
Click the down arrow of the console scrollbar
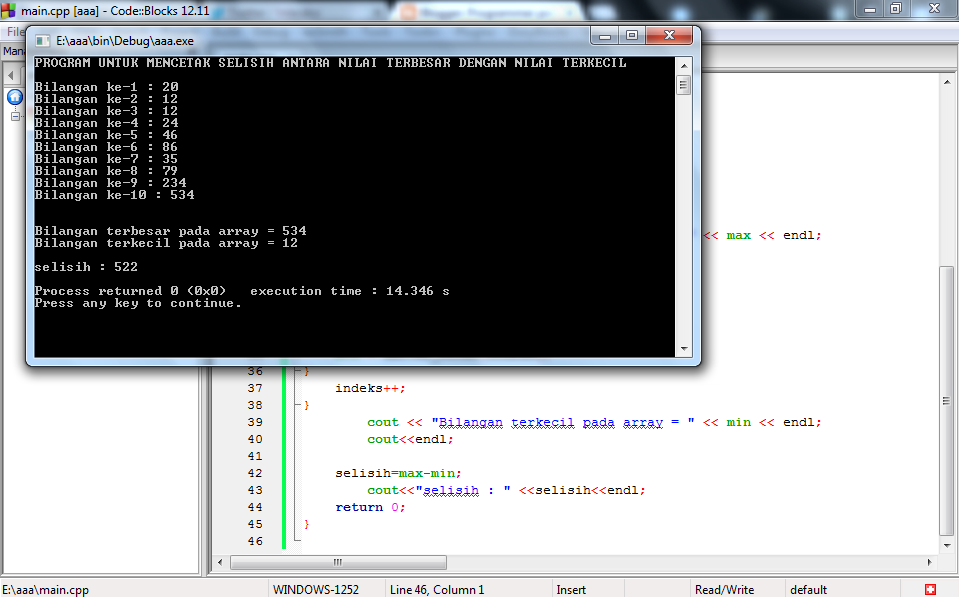point(684,351)
